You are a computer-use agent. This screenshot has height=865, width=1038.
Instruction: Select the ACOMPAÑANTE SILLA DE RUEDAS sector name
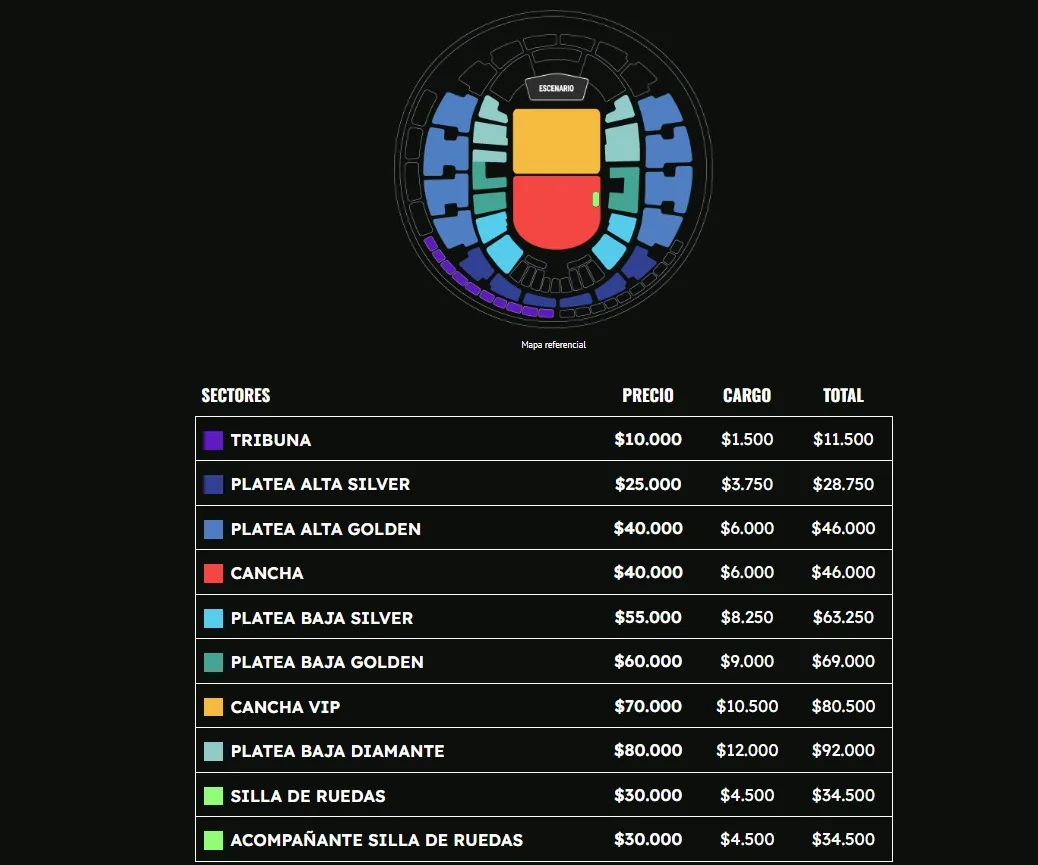[x=376, y=840]
